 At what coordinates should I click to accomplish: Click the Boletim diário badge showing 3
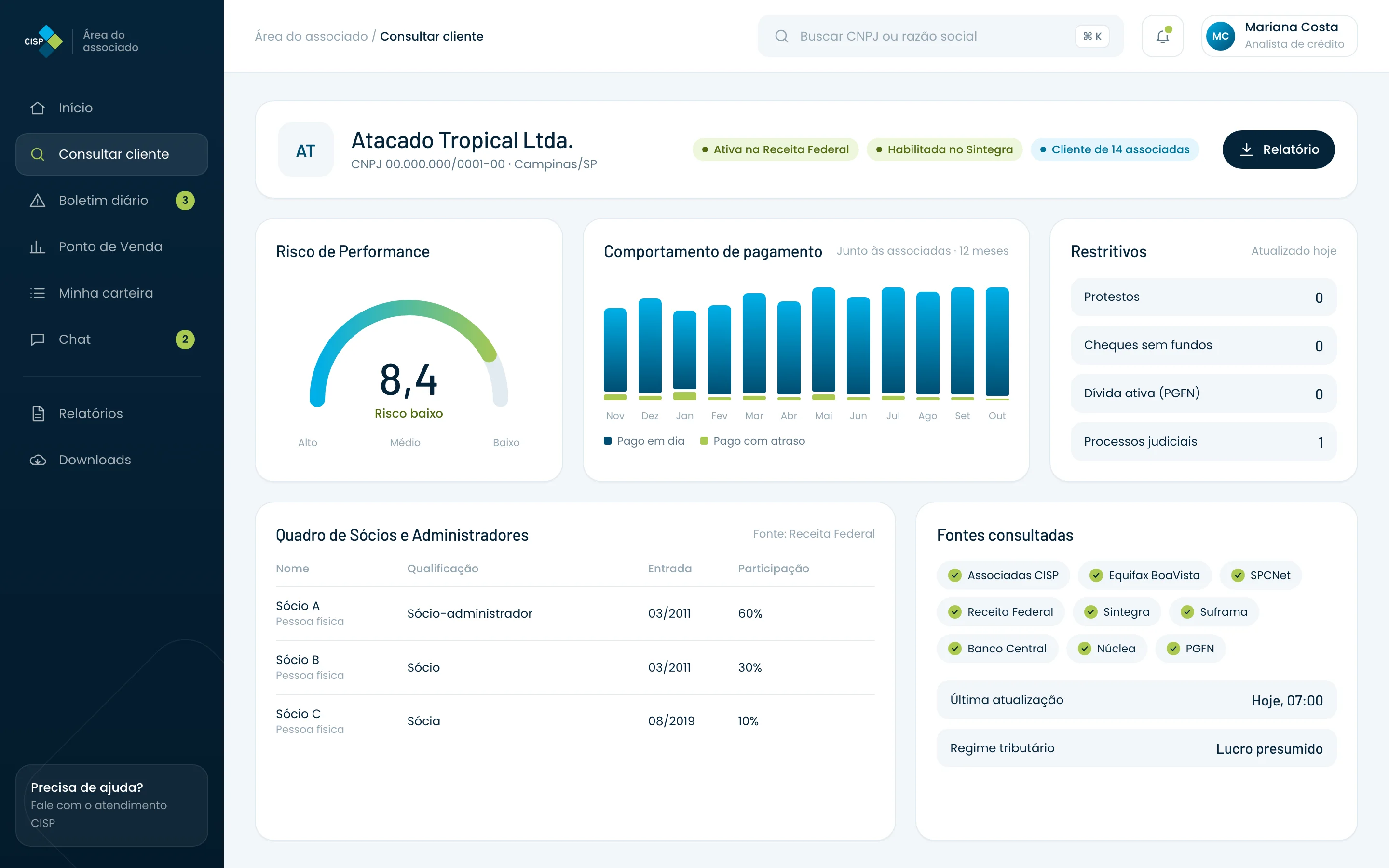(185, 200)
